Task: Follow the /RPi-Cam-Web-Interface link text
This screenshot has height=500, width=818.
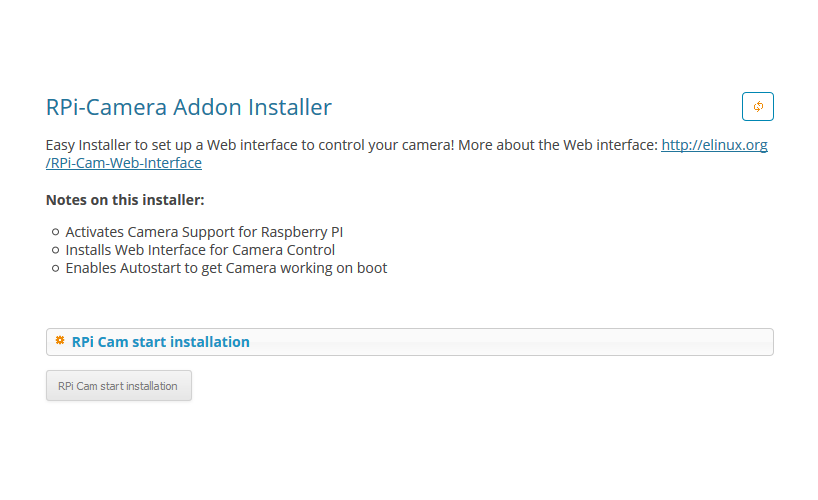Action: pos(124,163)
